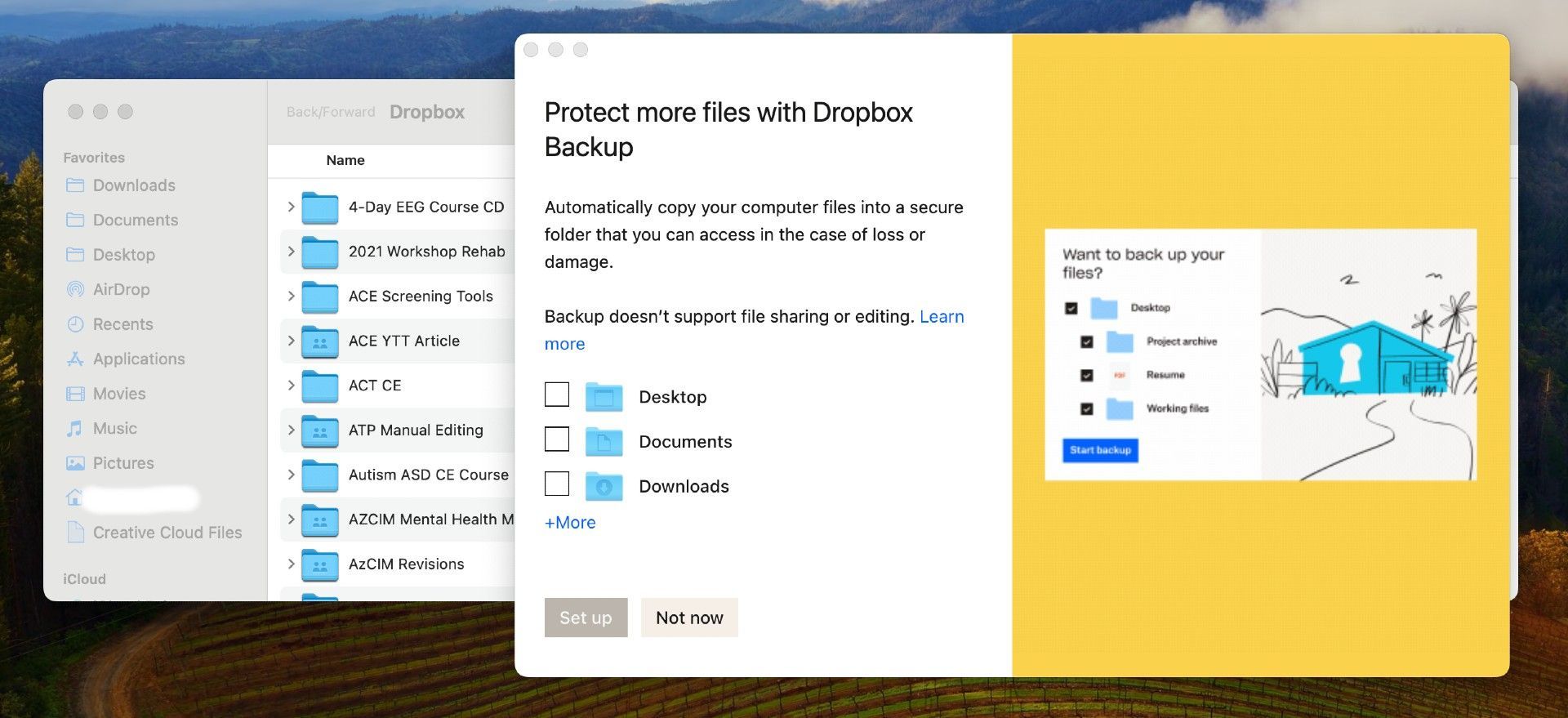This screenshot has height=718, width=1568.
Task: Expand the ACE YTT Article folder
Action: (291, 341)
